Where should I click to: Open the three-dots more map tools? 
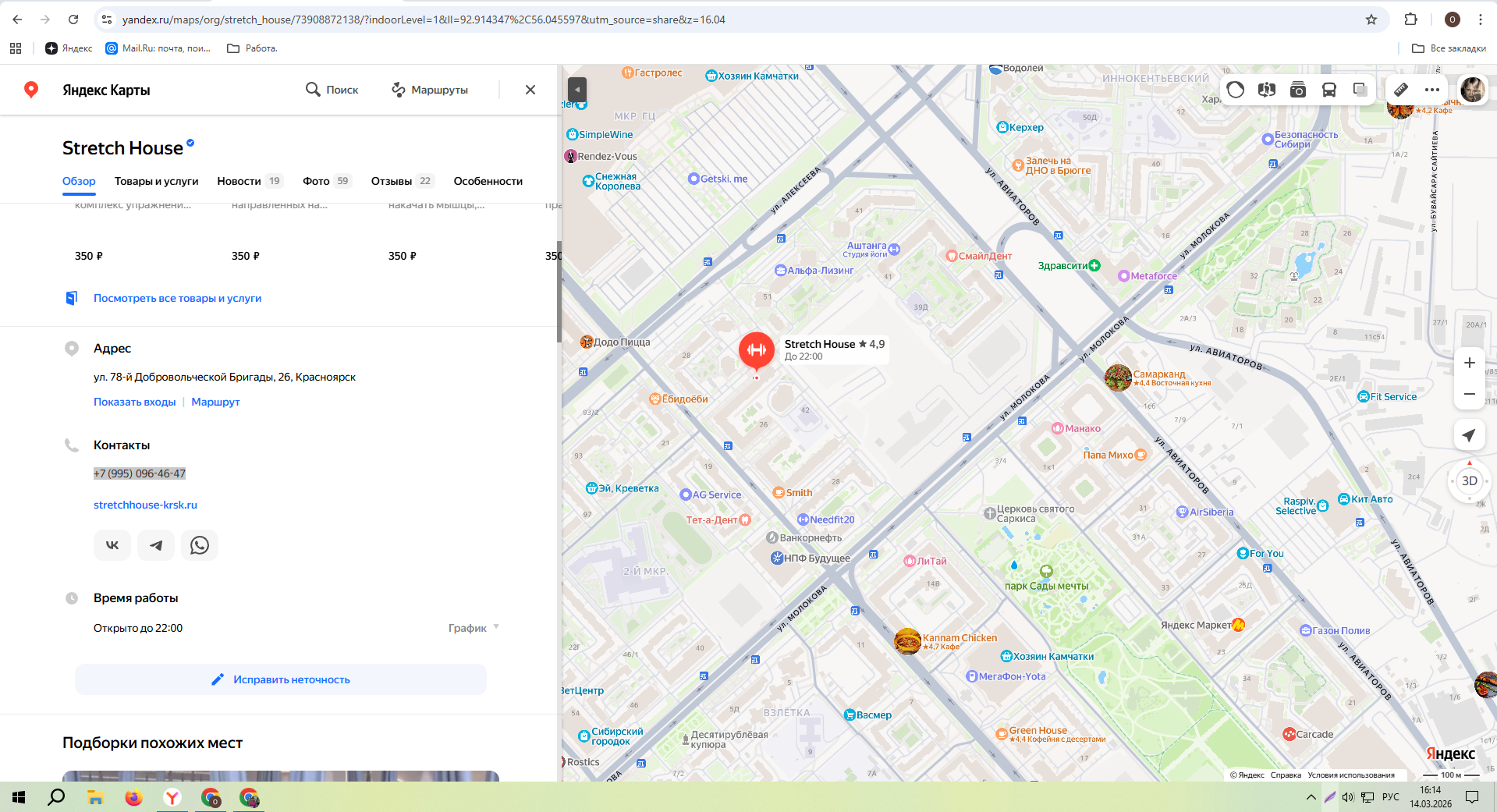(1432, 90)
